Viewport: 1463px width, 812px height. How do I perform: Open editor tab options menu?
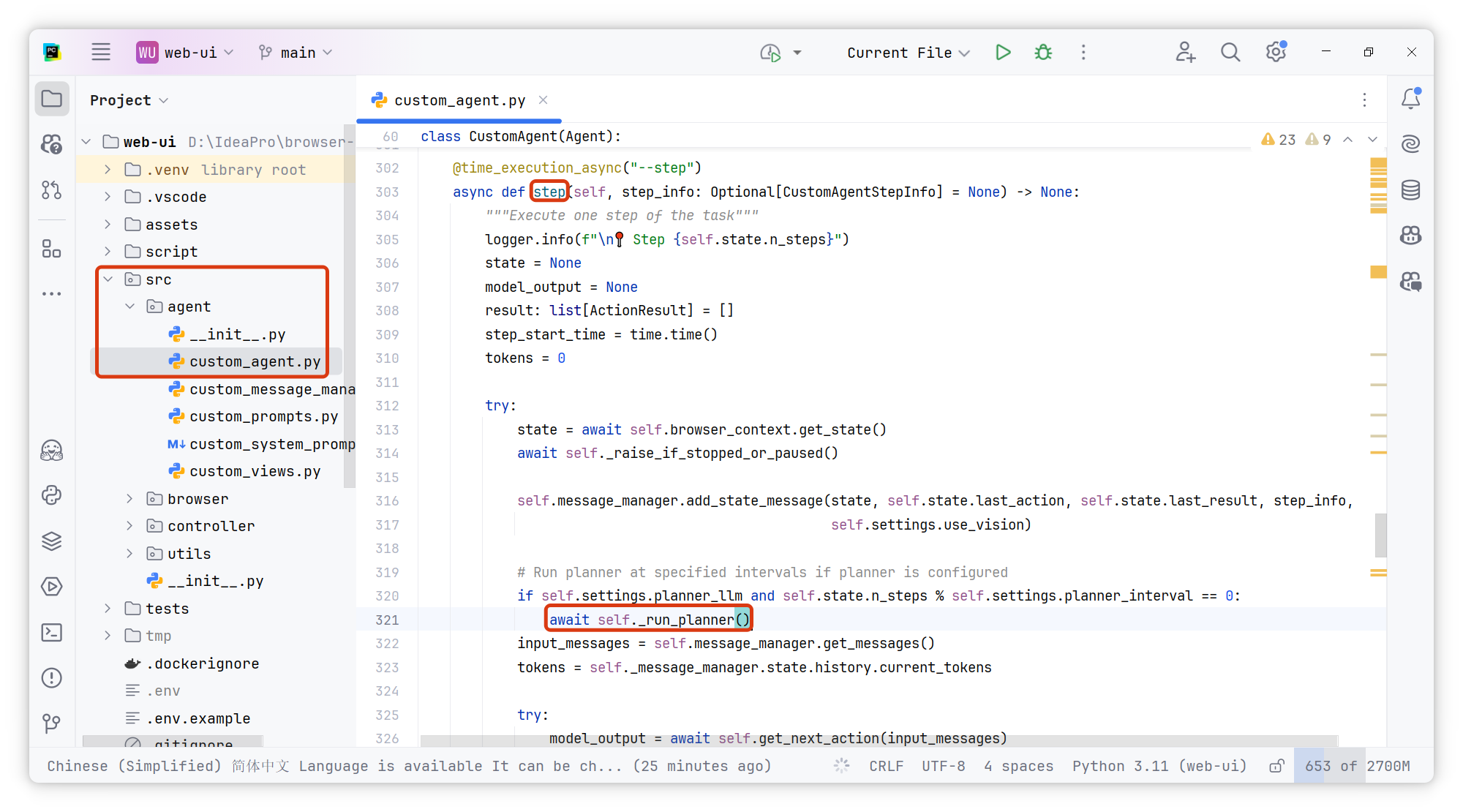[1365, 100]
